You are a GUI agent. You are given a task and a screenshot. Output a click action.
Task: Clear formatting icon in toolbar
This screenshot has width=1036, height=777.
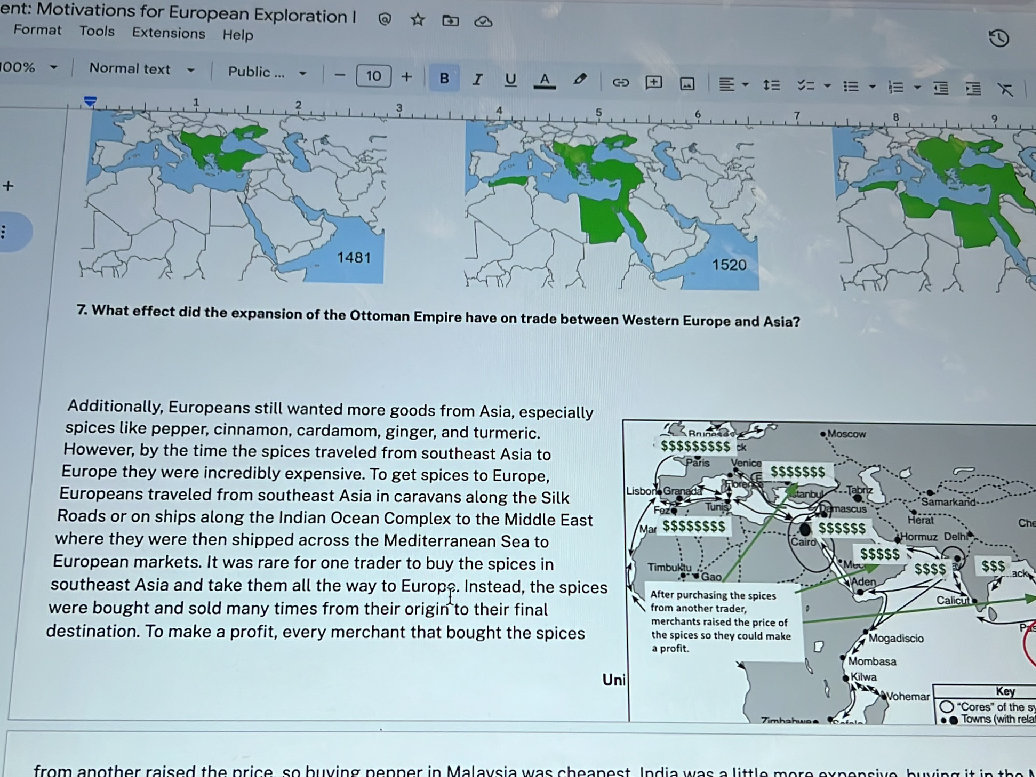1005,89
